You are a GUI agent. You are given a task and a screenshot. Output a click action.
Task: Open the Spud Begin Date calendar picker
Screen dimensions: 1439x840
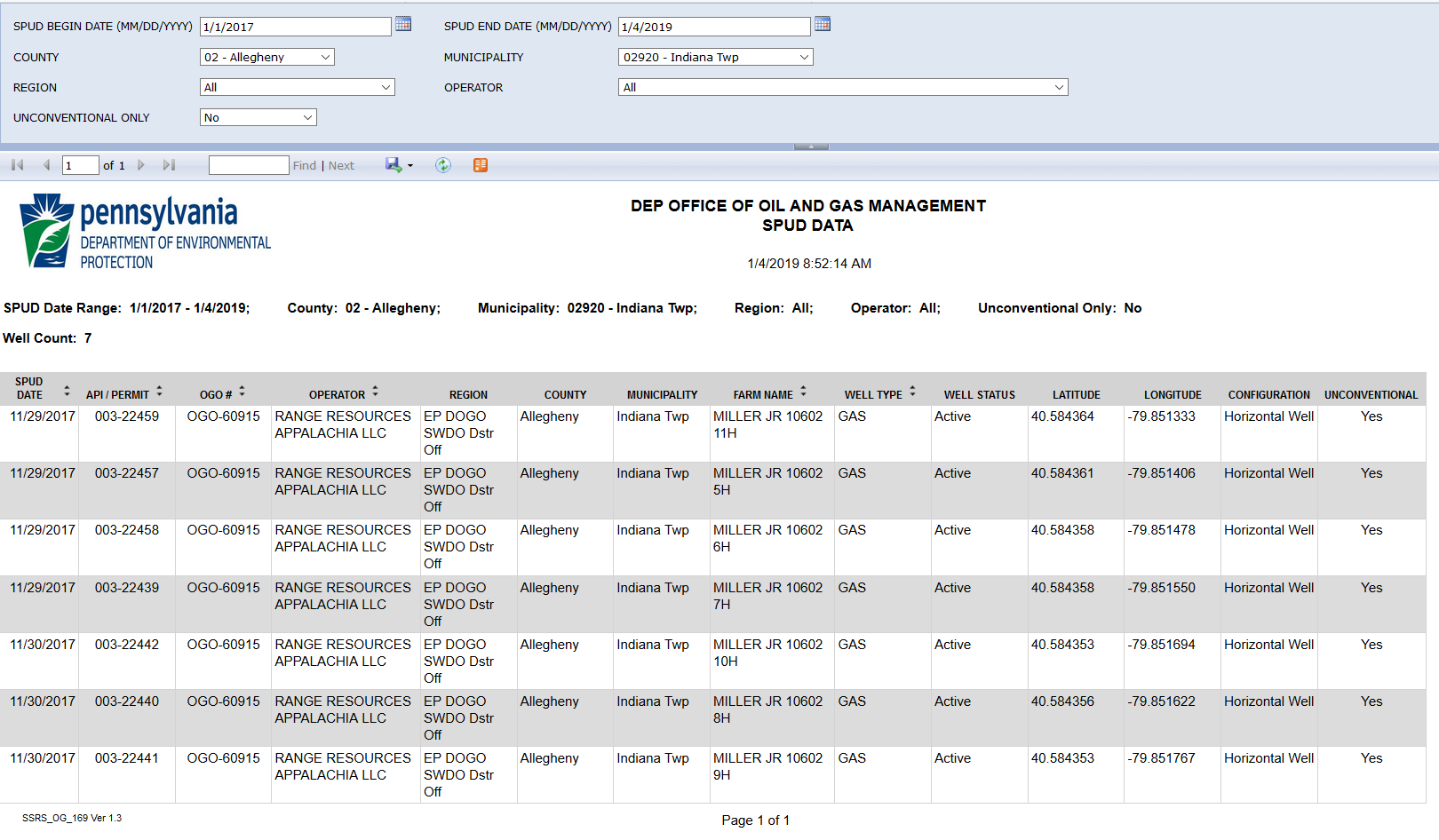click(403, 25)
